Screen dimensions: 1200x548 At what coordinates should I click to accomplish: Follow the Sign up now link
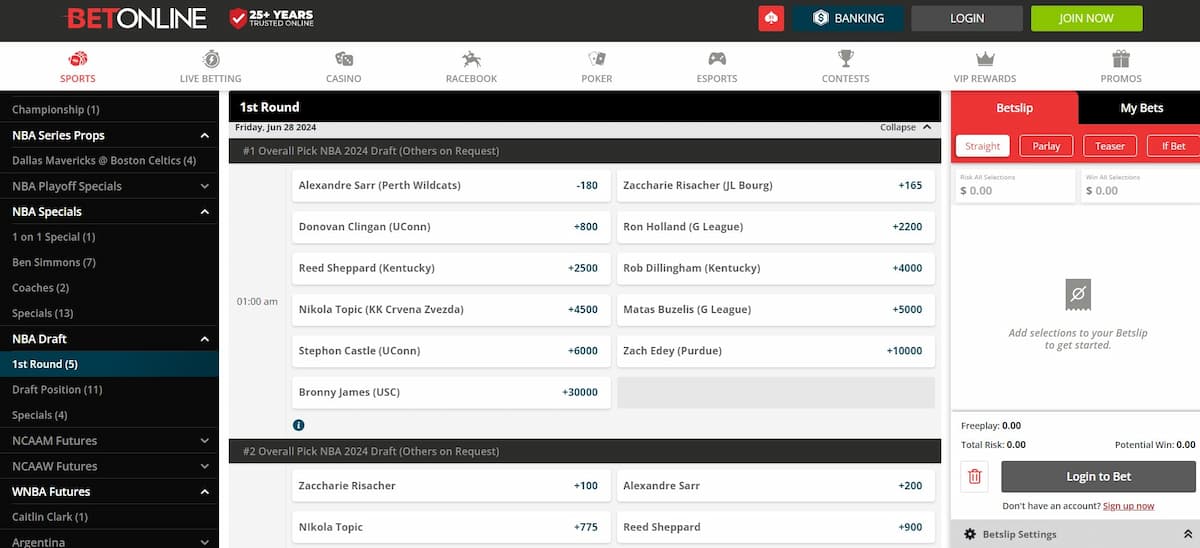pos(1128,506)
